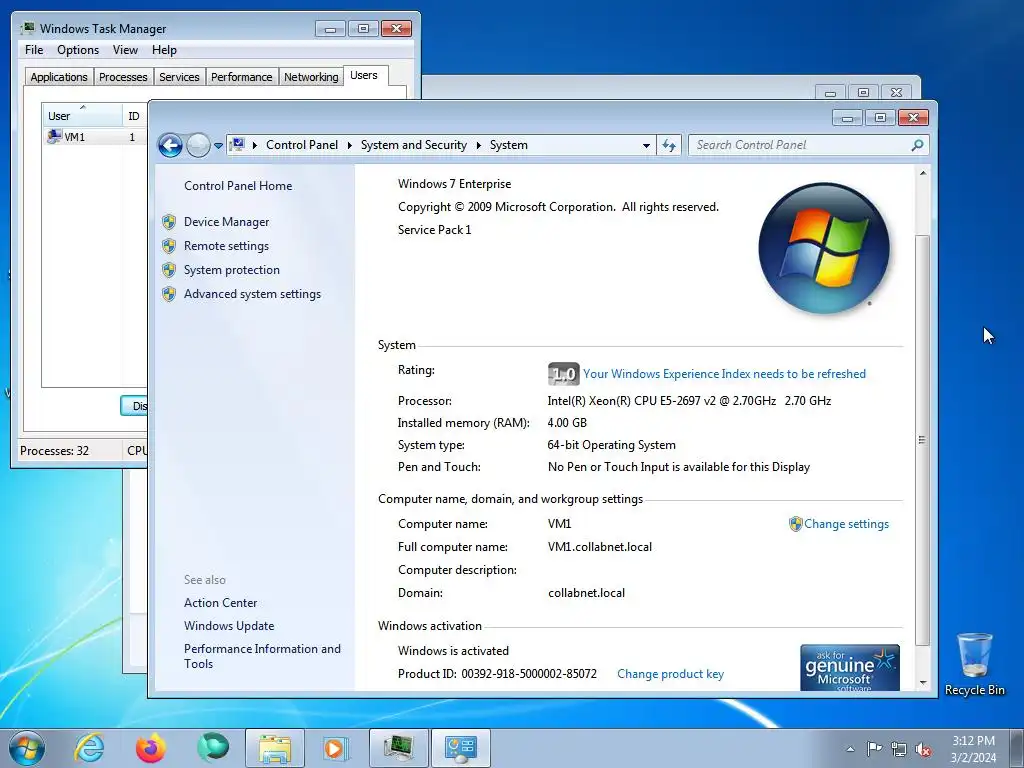Image resolution: width=1024 pixels, height=768 pixels.
Task: Click Change product key
Action: 670,673
